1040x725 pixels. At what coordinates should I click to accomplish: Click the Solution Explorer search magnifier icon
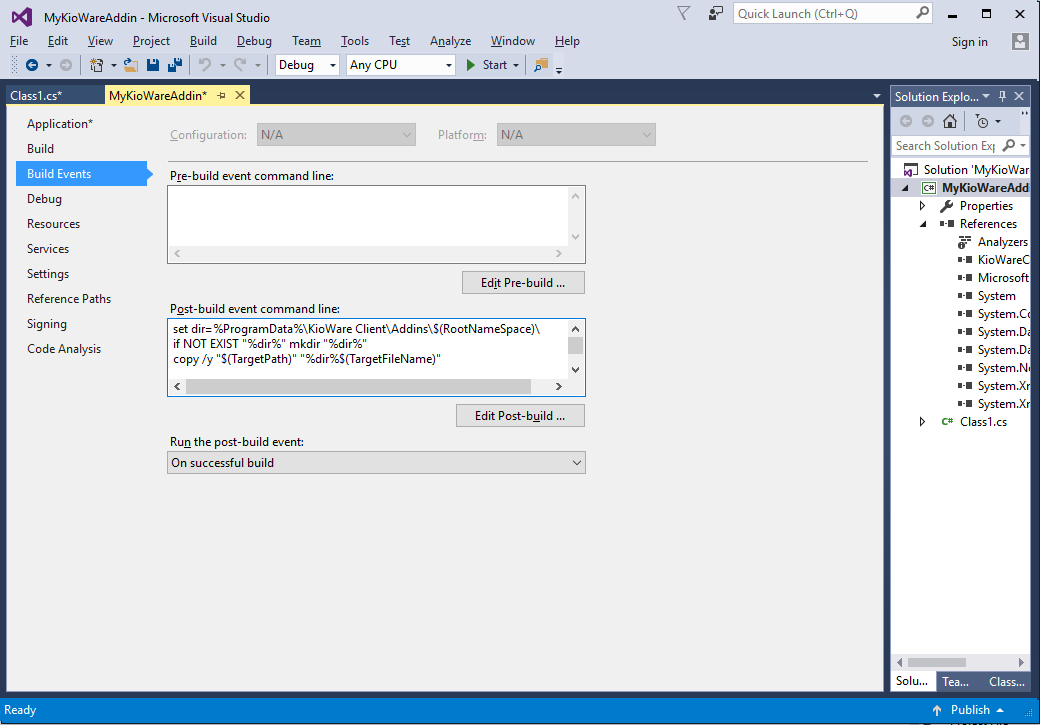click(x=1009, y=145)
